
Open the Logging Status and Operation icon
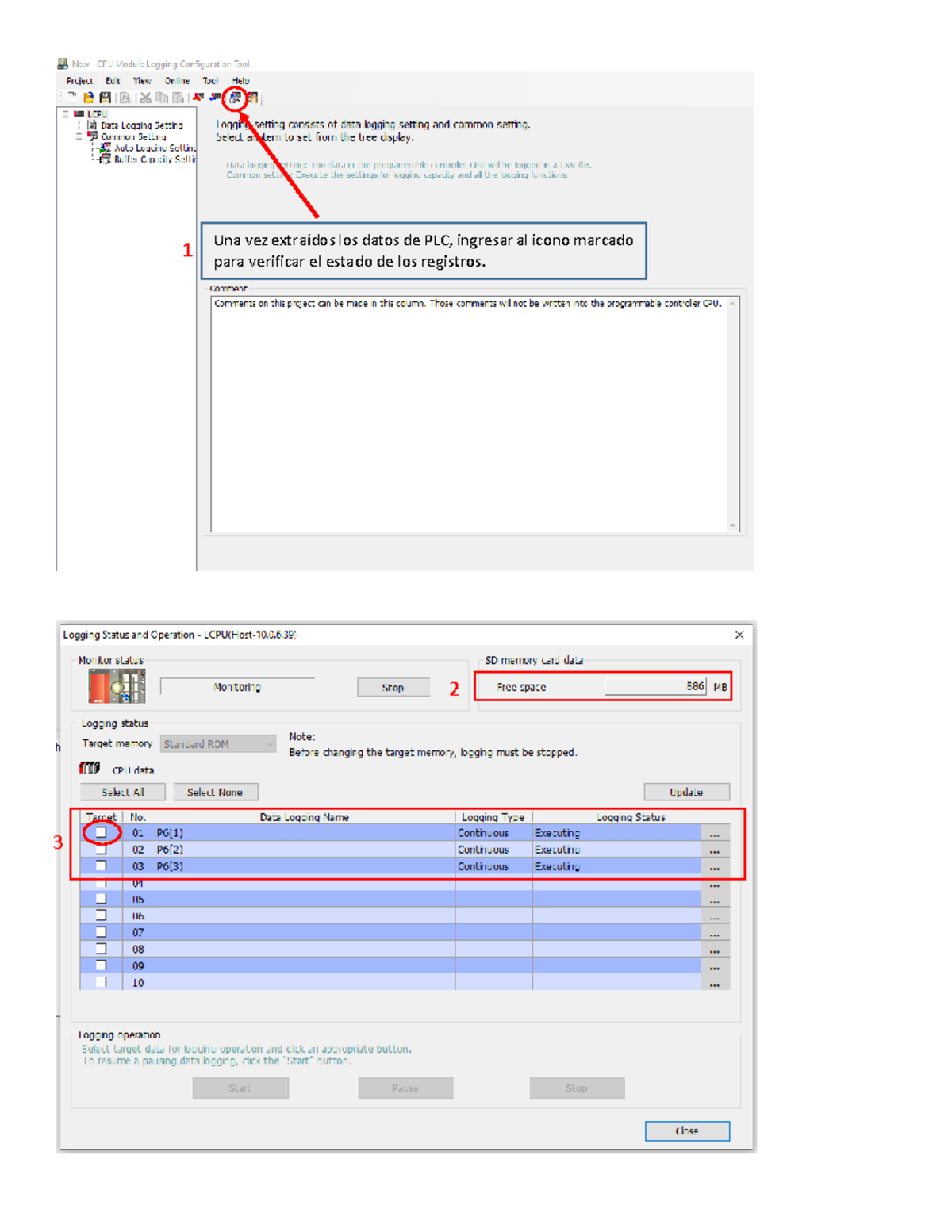tap(235, 97)
